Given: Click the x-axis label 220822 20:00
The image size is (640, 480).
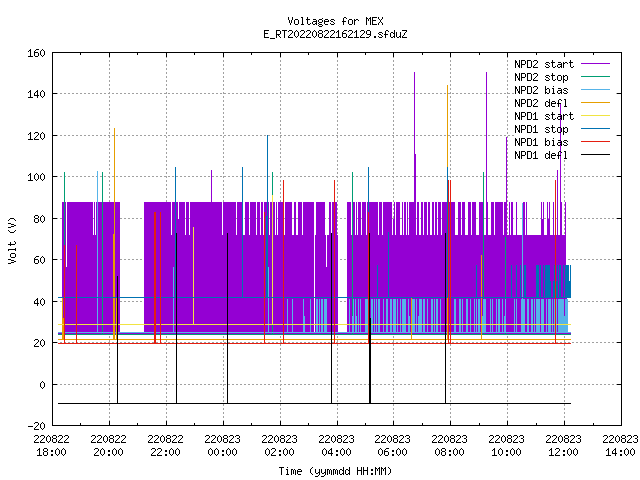Looking at the screenshot, I should [x=109, y=446].
